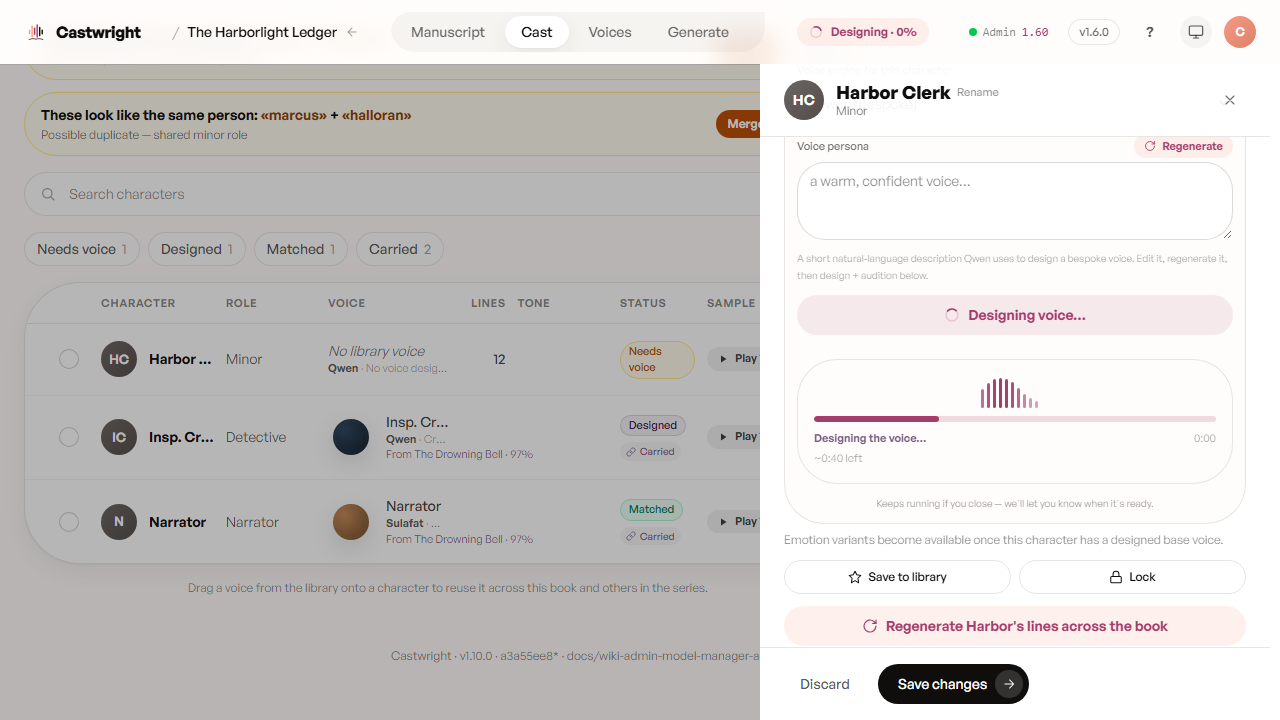
Task: Focus the Voice persona text area
Action: tap(1015, 201)
